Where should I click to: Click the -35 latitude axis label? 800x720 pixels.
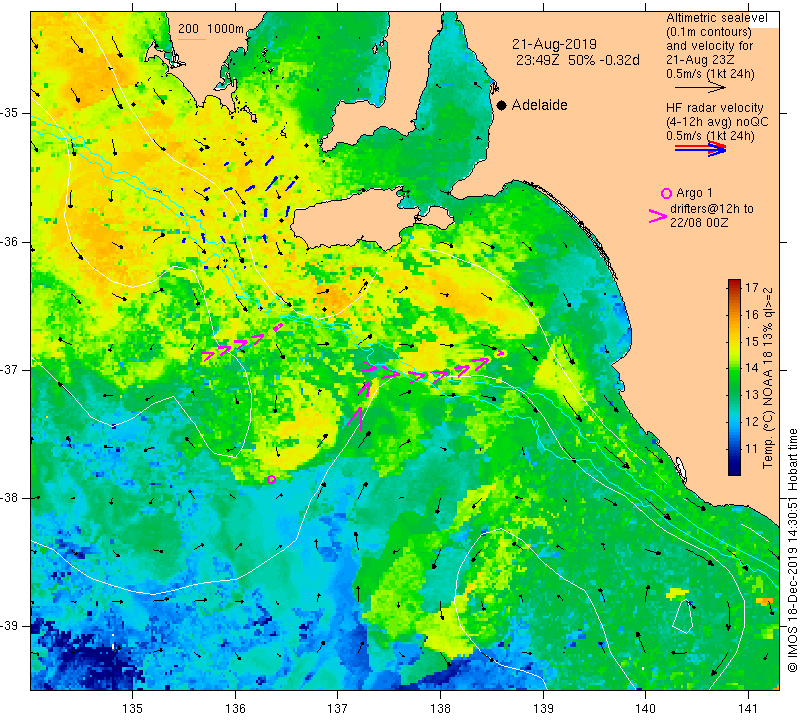pyautogui.click(x=10, y=113)
